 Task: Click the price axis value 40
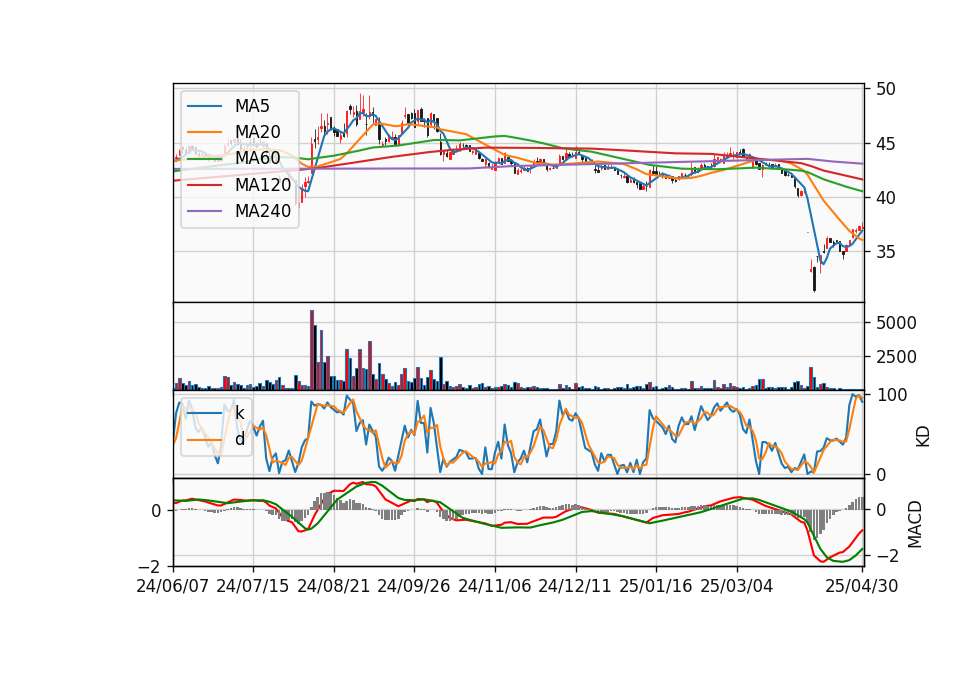[885, 198]
